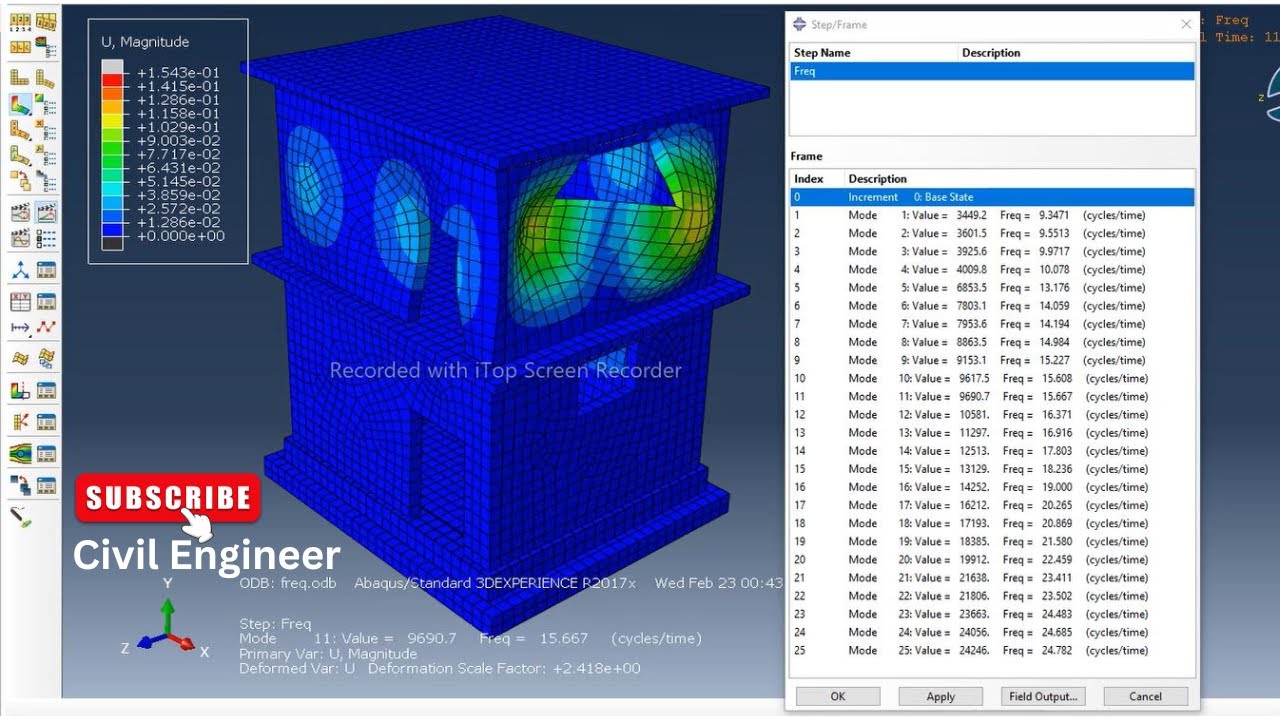Viewport: 1280px width, 720px height.
Task: Open Superimpose Options tool in toolbox
Action: point(46,20)
